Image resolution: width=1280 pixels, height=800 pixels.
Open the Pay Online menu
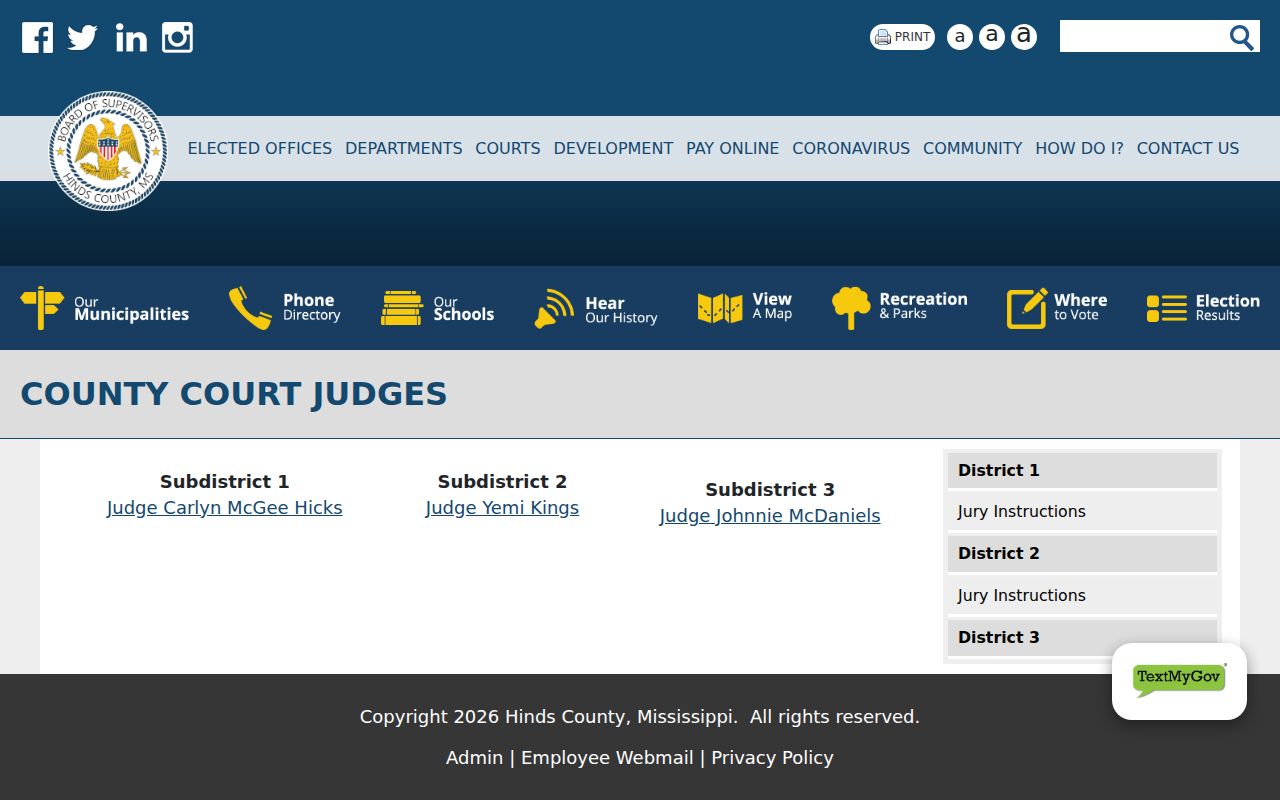733,148
